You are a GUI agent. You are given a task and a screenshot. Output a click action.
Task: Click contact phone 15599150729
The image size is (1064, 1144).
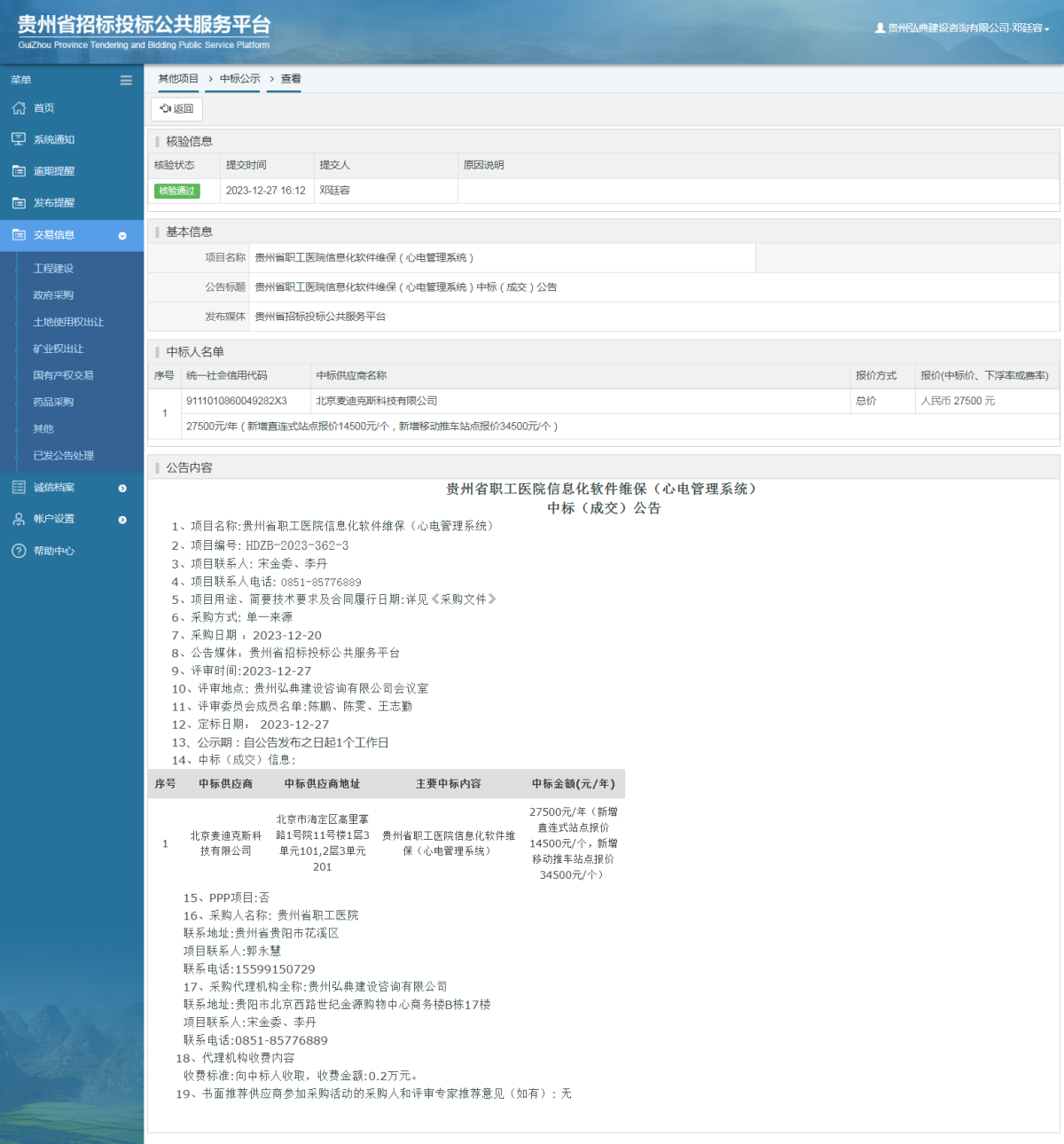(x=274, y=969)
